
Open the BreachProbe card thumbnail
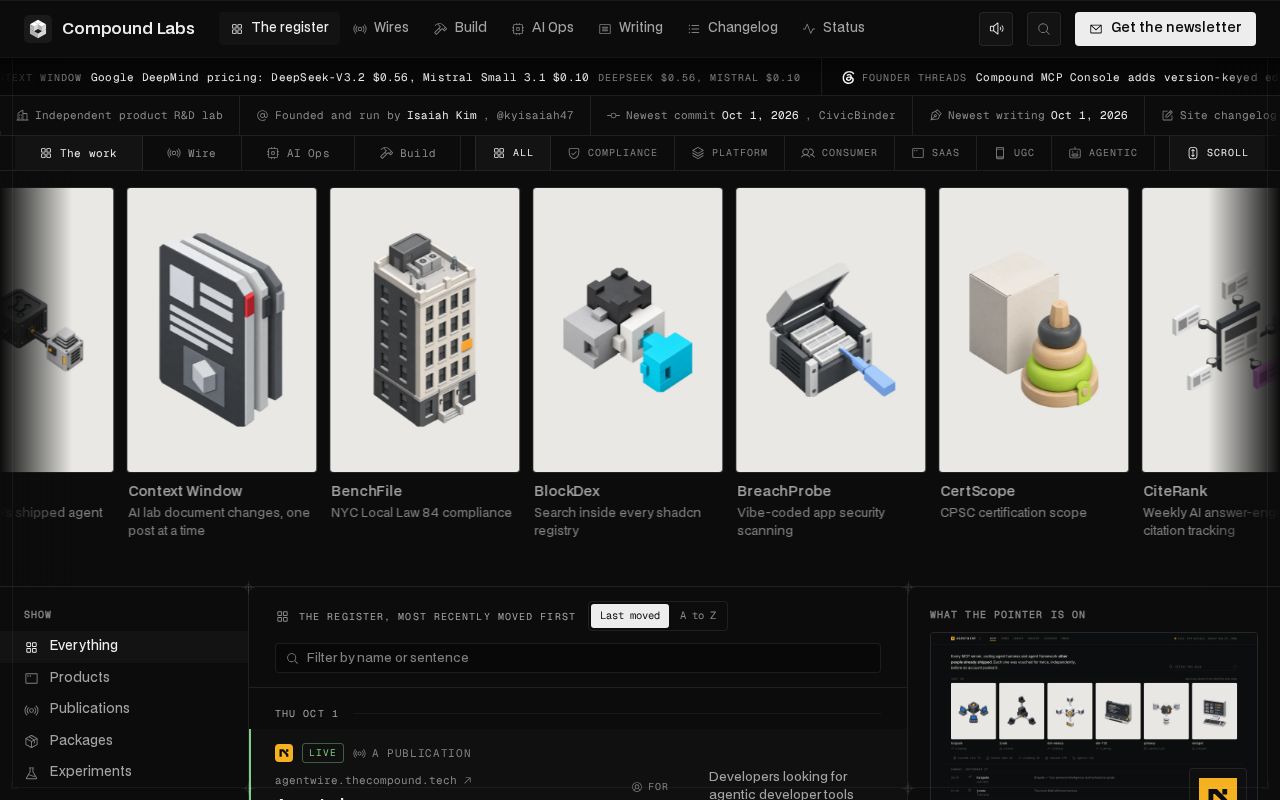(x=831, y=330)
